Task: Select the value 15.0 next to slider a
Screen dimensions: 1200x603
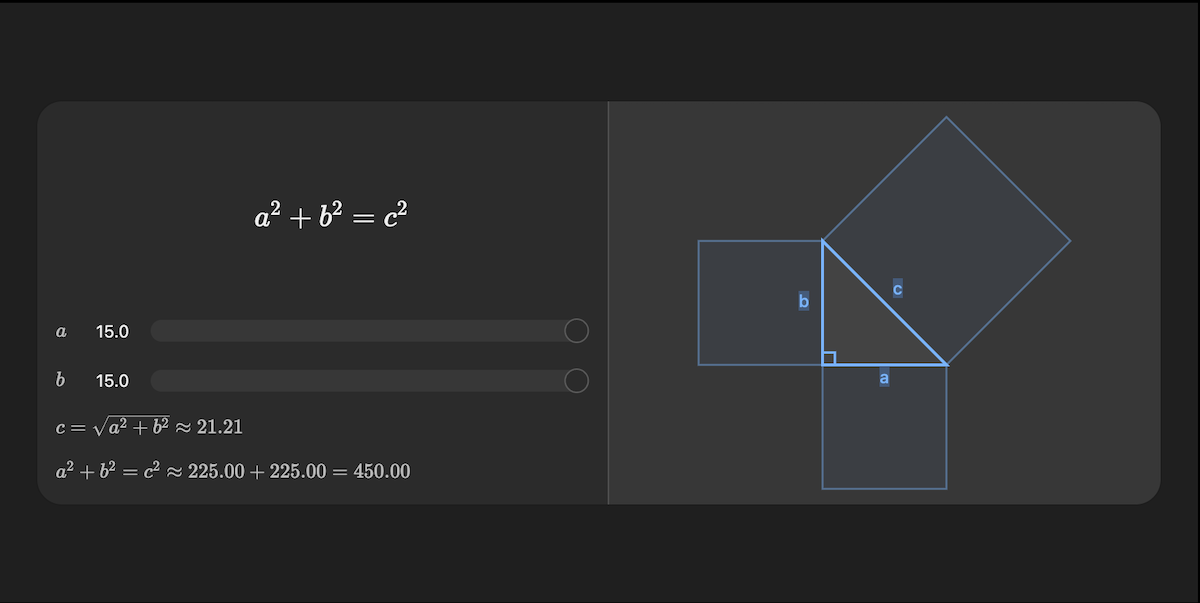Action: tap(111, 331)
